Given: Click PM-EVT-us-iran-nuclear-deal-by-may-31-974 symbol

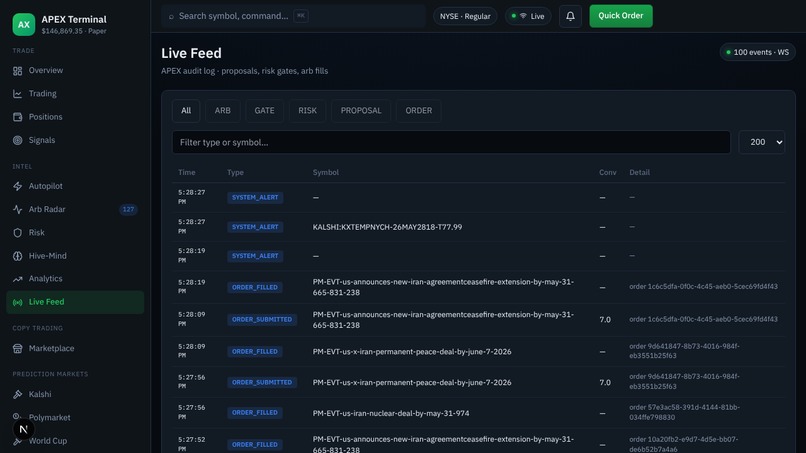Looking at the screenshot, I should [391, 413].
